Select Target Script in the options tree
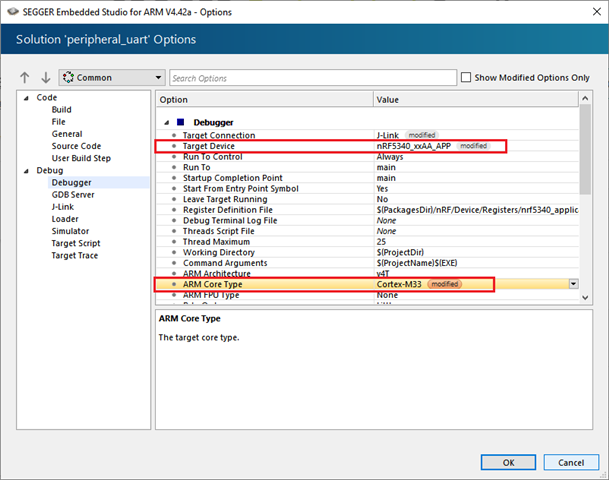The image size is (609, 480). (x=76, y=243)
